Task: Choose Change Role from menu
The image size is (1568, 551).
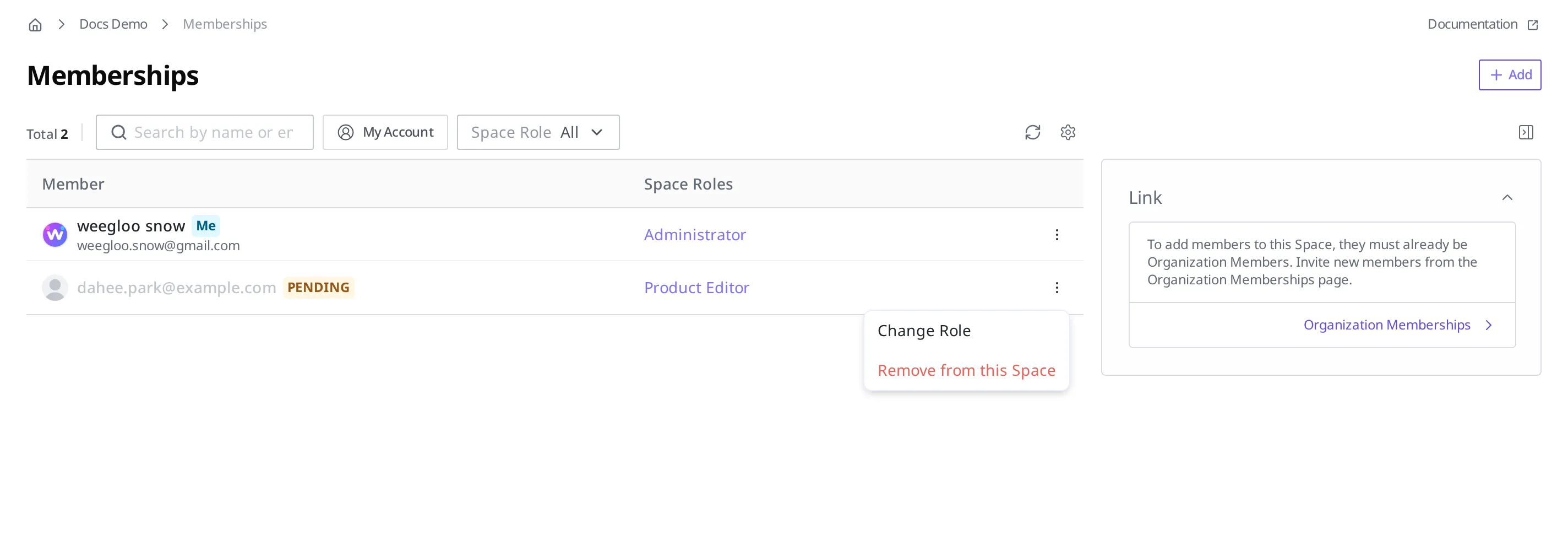Action: click(966, 331)
